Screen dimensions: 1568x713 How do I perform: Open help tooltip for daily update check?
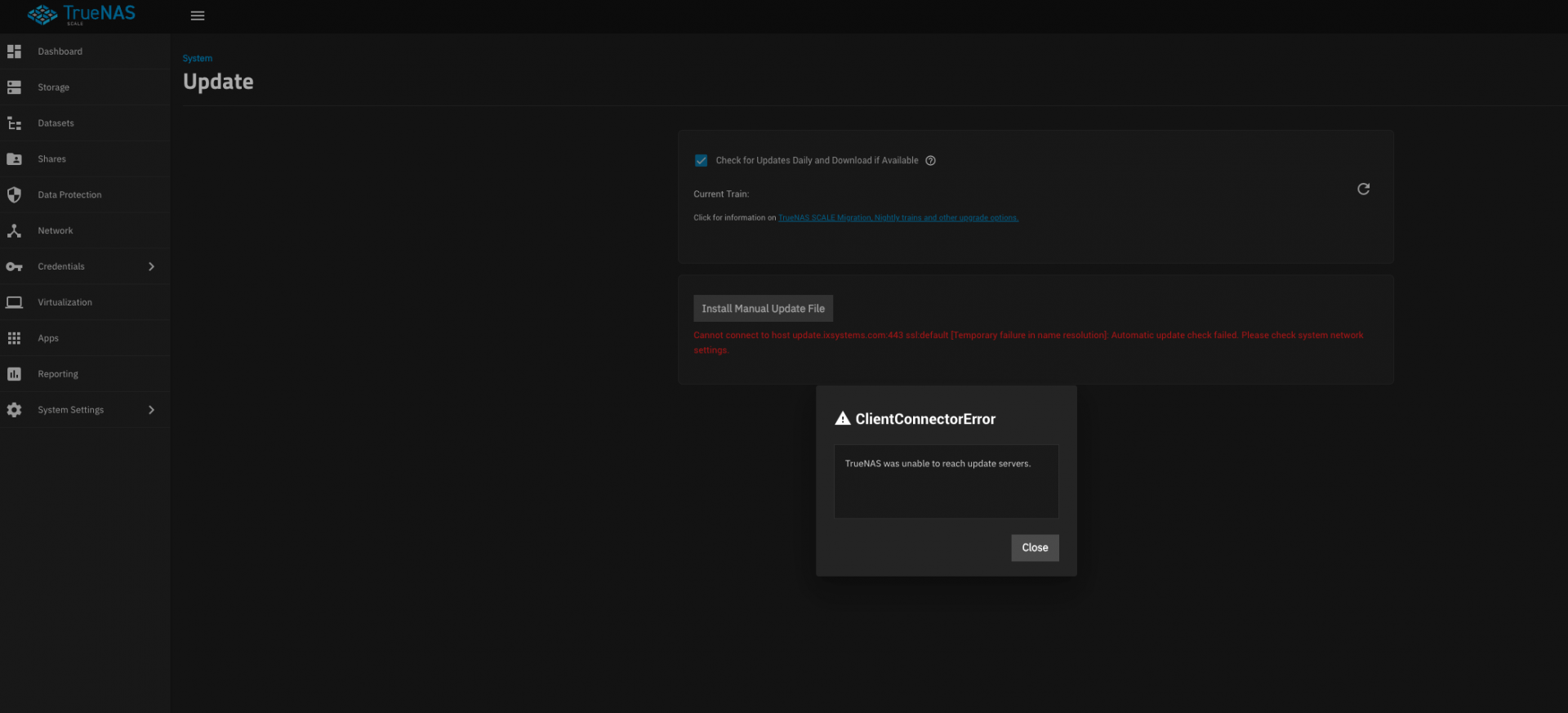(930, 161)
